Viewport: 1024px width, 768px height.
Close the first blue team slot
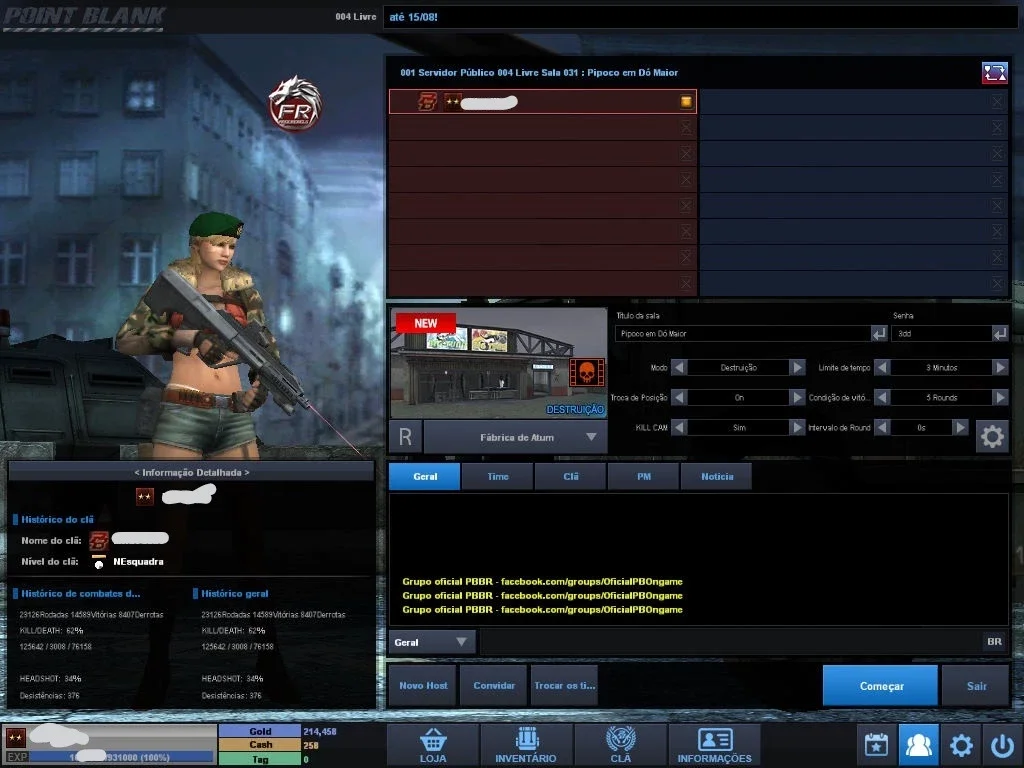997,101
